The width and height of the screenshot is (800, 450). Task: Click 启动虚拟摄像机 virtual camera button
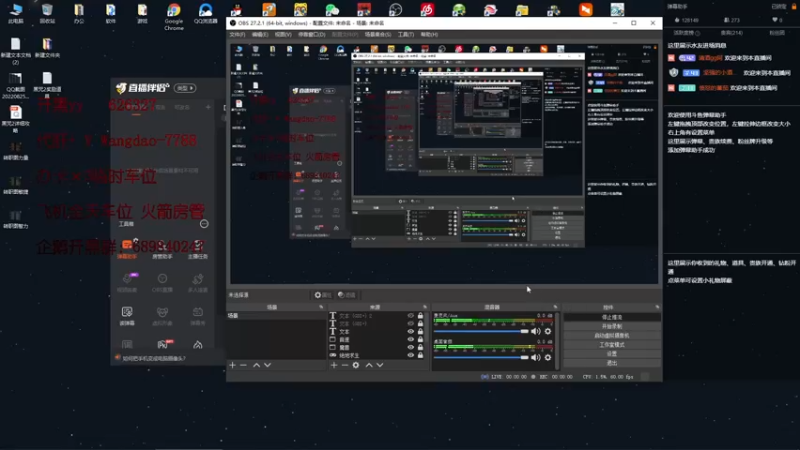pyautogui.click(x=612, y=336)
